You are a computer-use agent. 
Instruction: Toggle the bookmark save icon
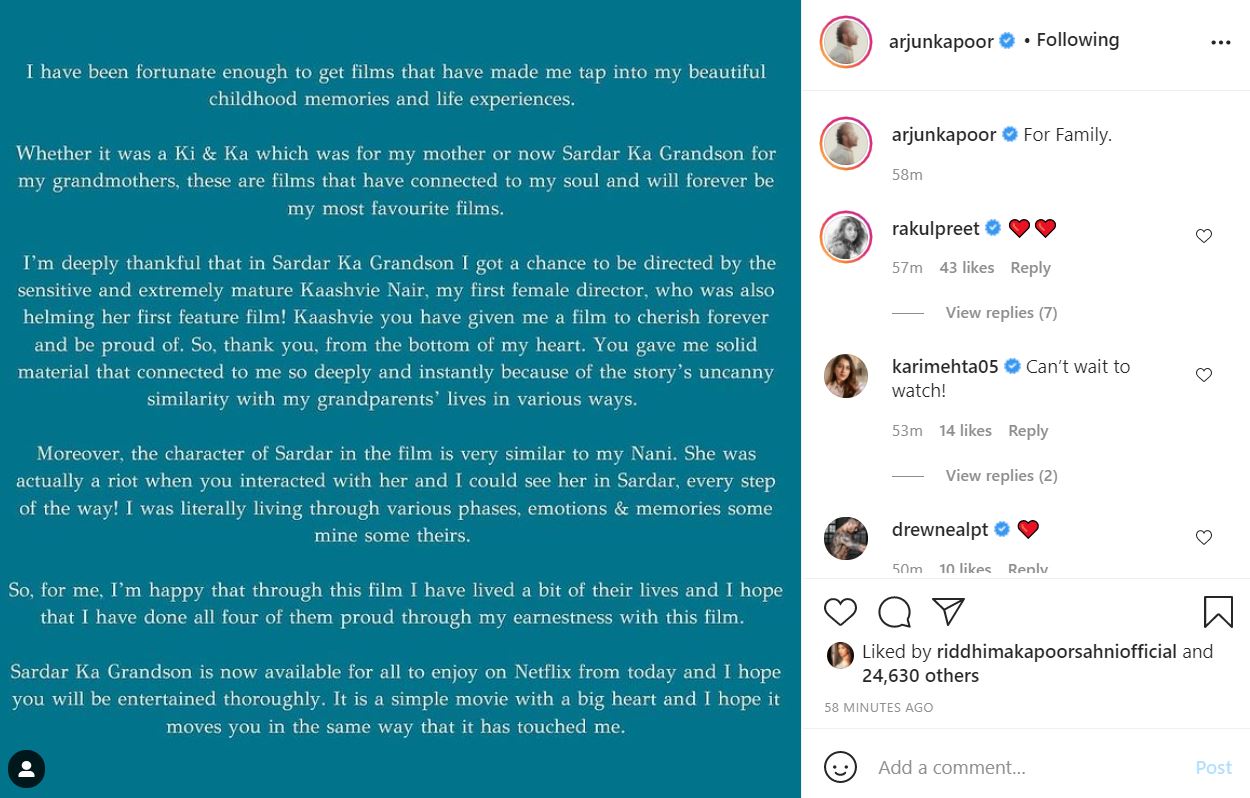click(1218, 611)
